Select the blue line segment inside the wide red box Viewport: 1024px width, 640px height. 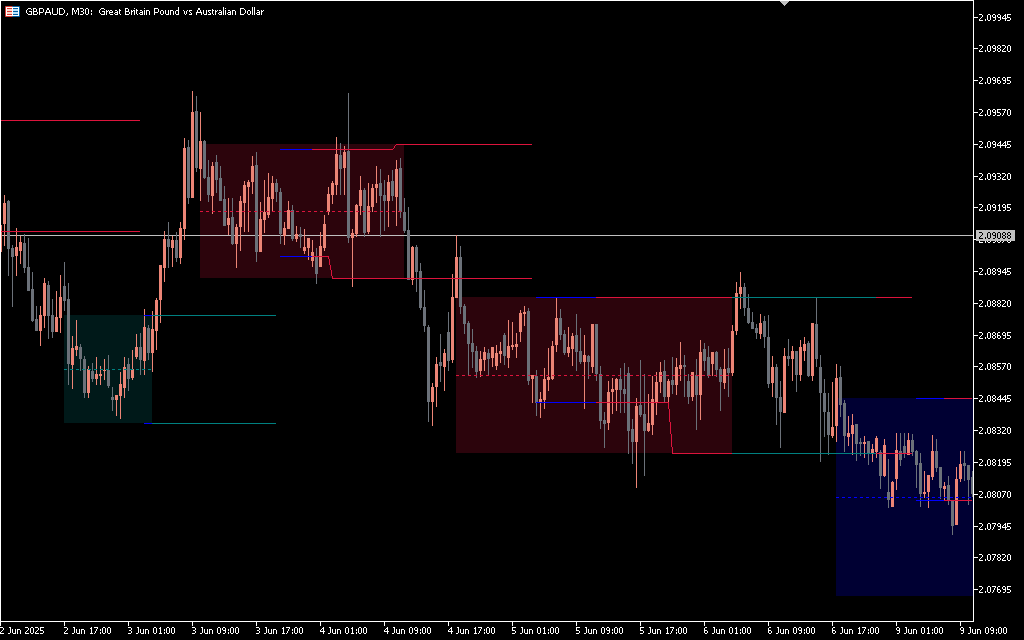click(565, 402)
